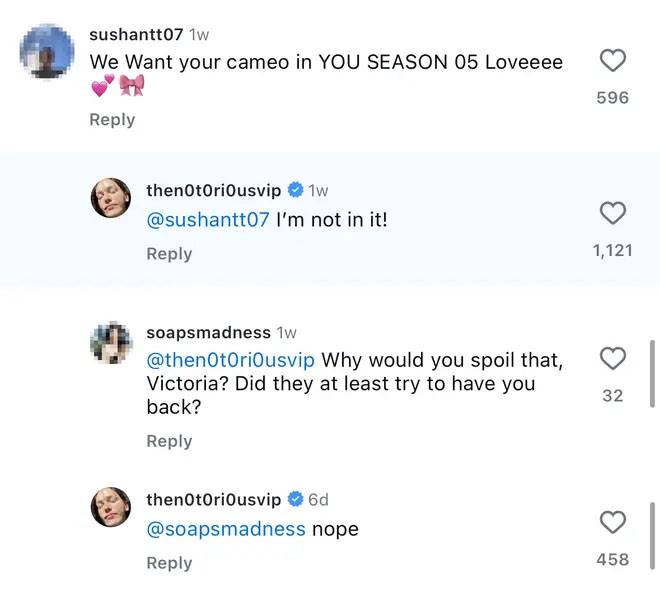Like sushantt07's comment with the heart
Viewport: 660px width, 591px height.
click(x=612, y=61)
